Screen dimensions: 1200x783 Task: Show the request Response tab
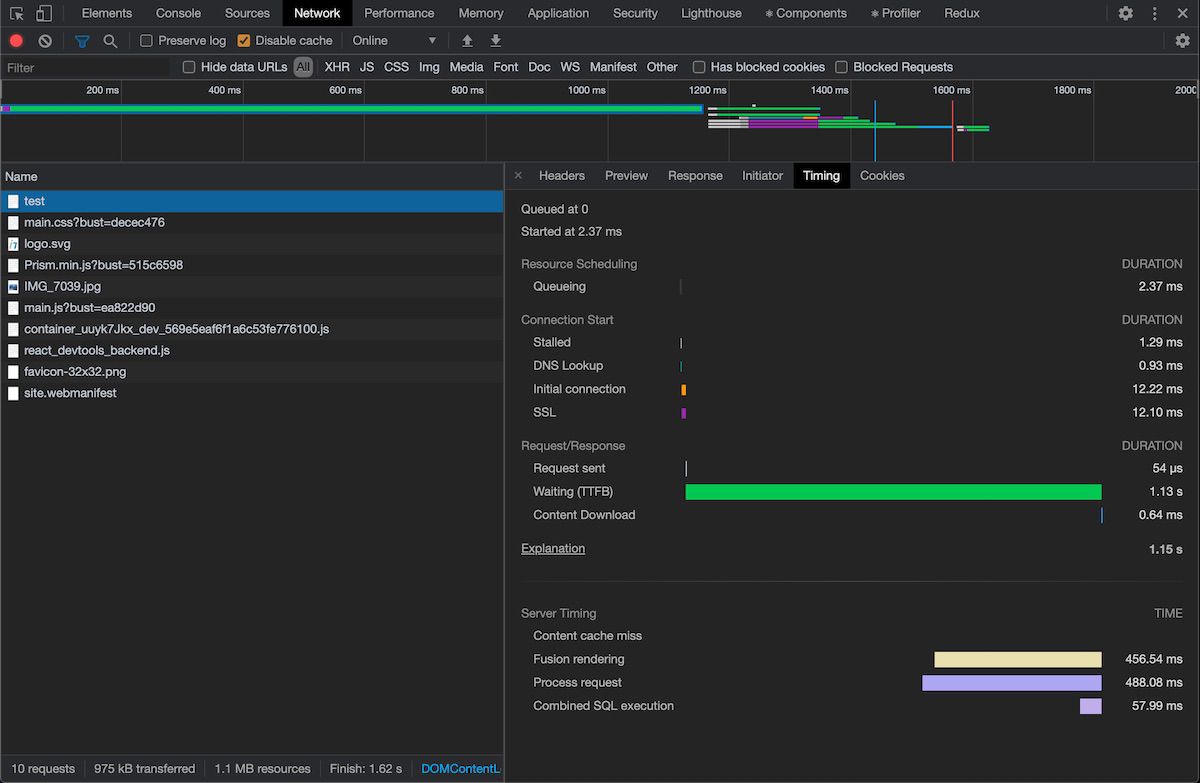point(695,175)
